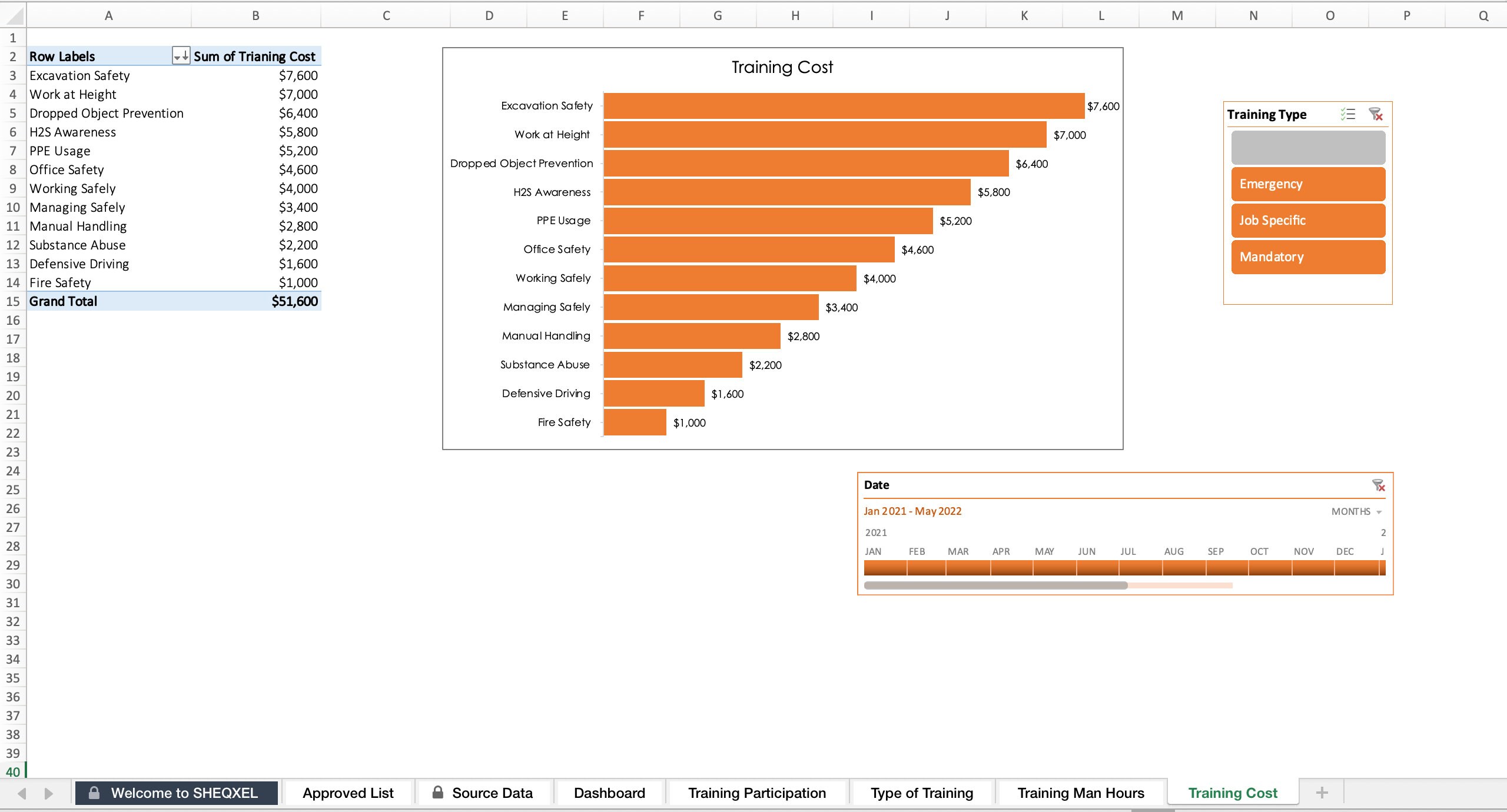
Task: Toggle the Job Specific slicer button
Action: (x=1307, y=220)
